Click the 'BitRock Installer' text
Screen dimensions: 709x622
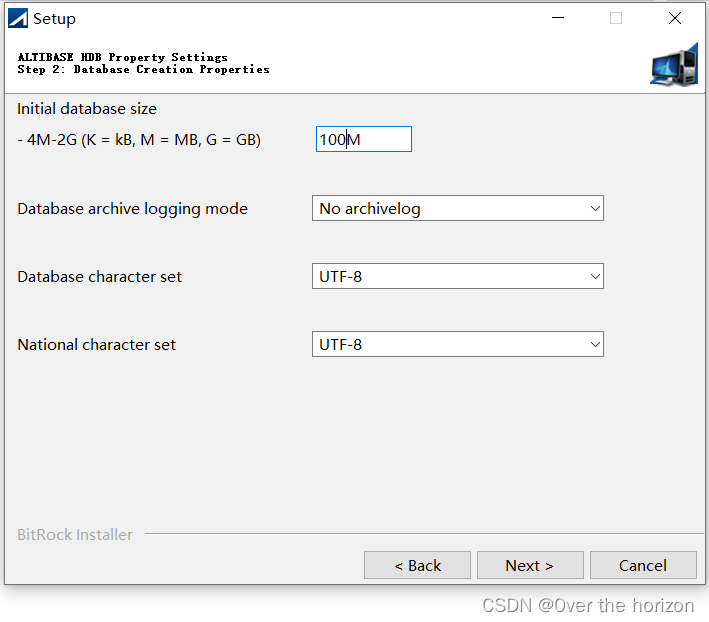tap(75, 535)
